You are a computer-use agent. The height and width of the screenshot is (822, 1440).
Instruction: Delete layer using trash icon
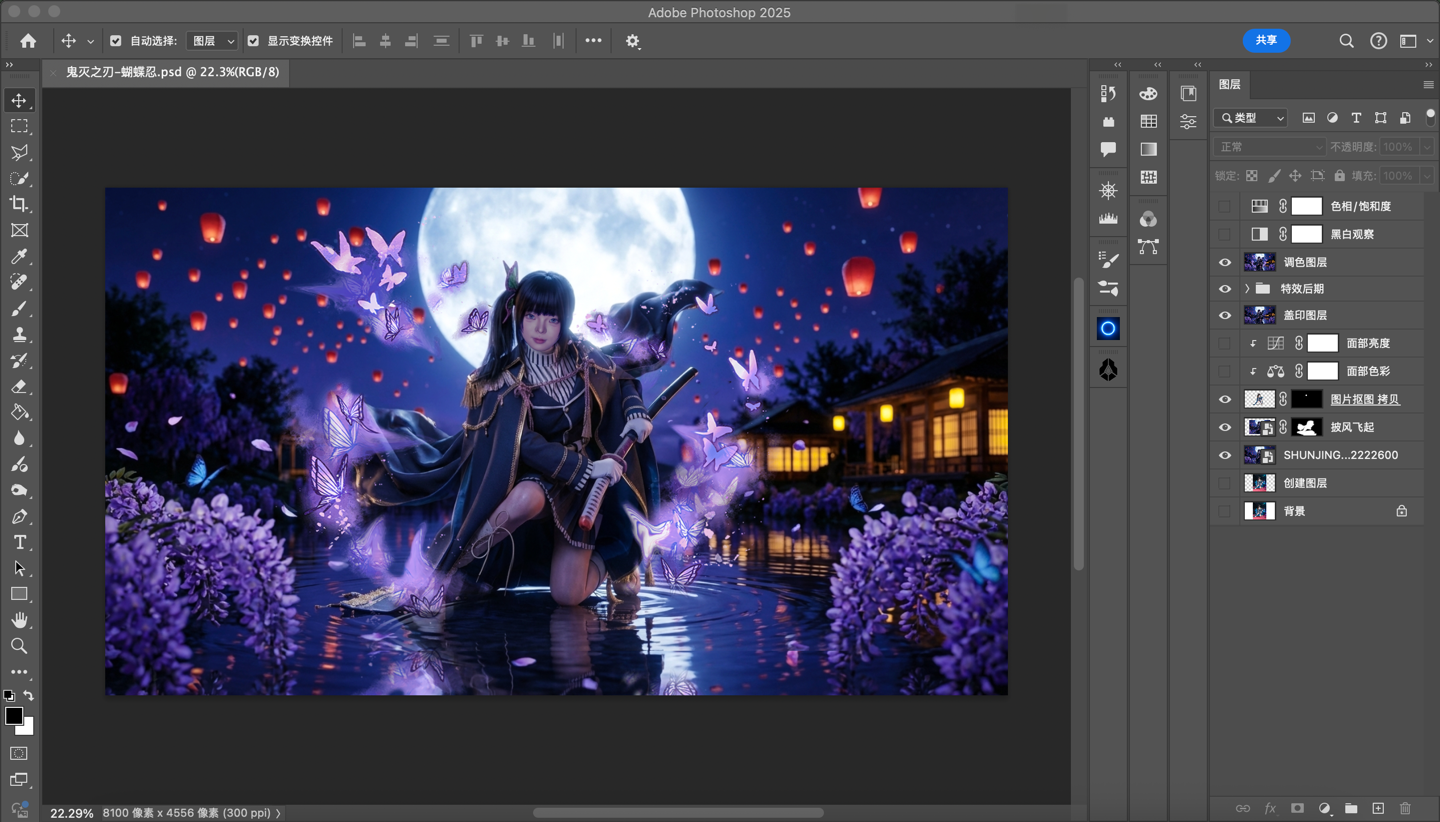click(x=1405, y=808)
